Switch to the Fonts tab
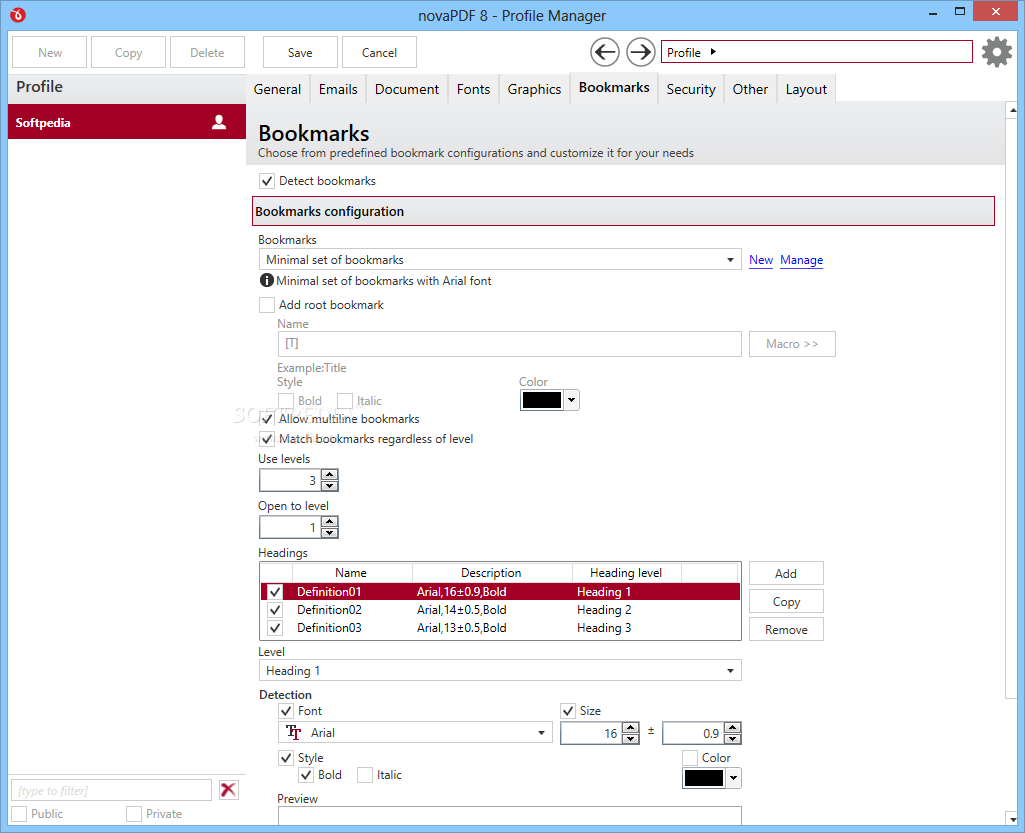 [473, 90]
